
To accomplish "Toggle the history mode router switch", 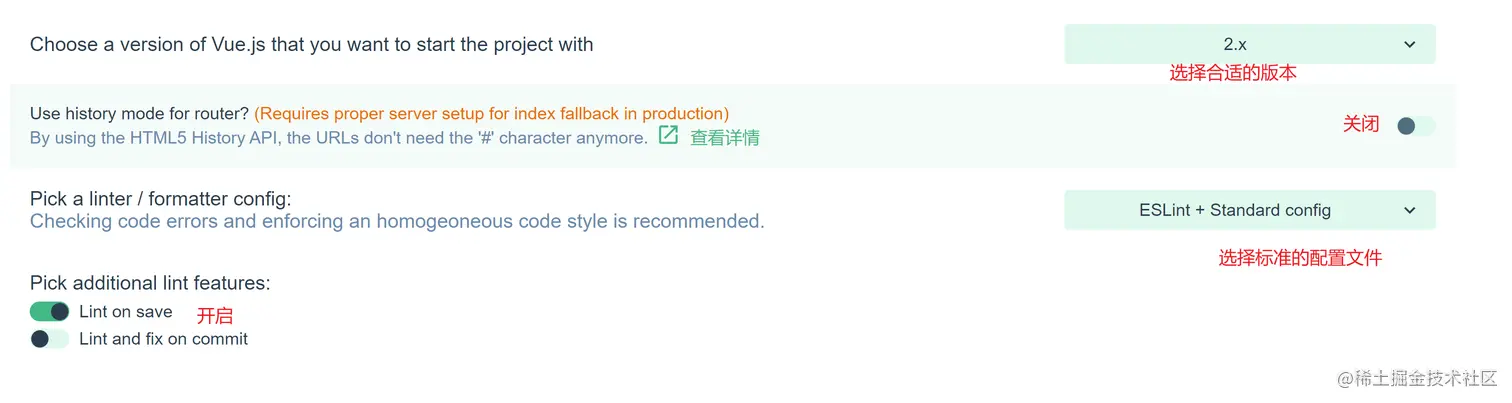I will [x=1415, y=126].
